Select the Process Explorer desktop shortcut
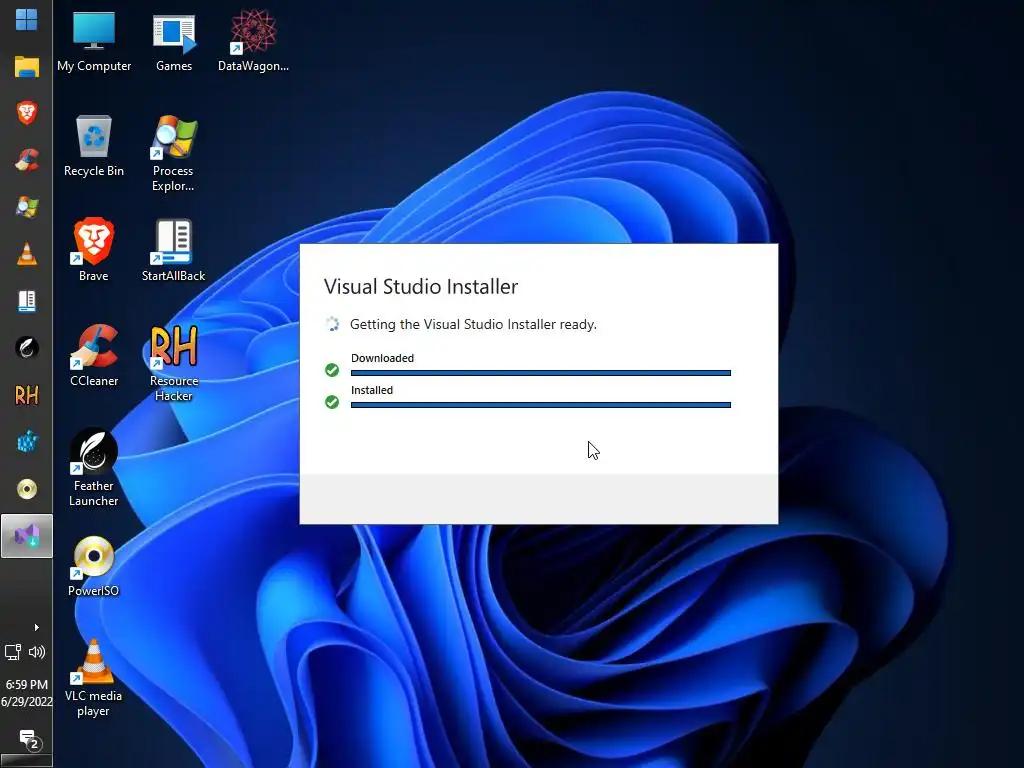 (173, 153)
